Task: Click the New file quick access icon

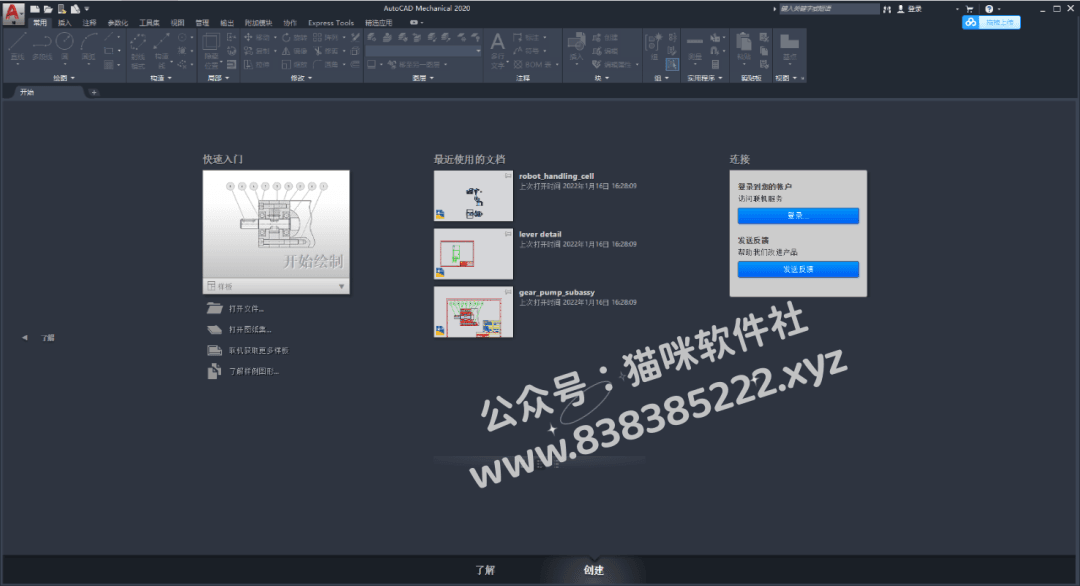Action: pos(34,9)
